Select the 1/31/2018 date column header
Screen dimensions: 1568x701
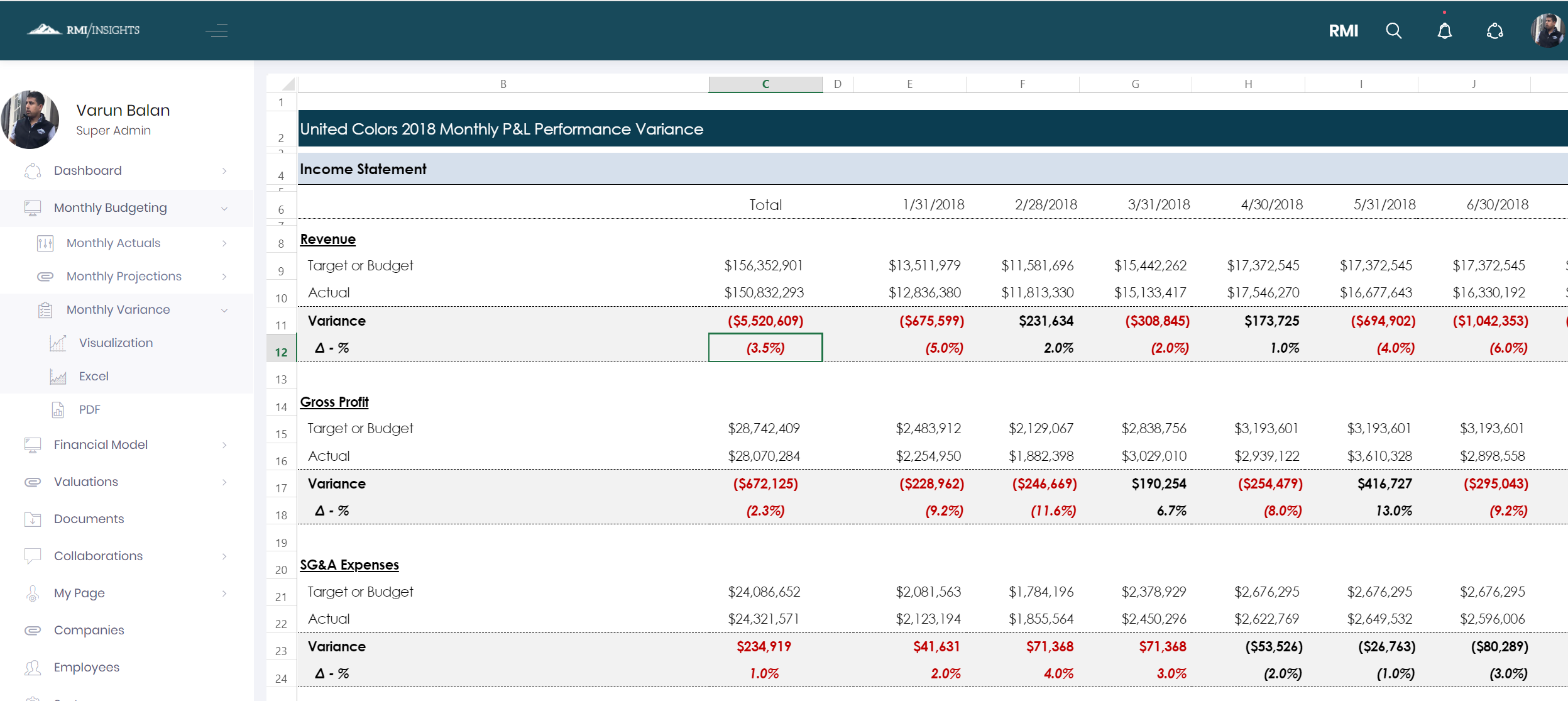click(933, 205)
